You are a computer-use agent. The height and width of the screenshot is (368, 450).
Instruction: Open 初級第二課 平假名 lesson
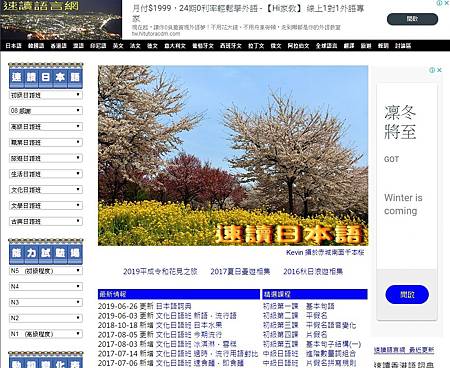coord(295,315)
